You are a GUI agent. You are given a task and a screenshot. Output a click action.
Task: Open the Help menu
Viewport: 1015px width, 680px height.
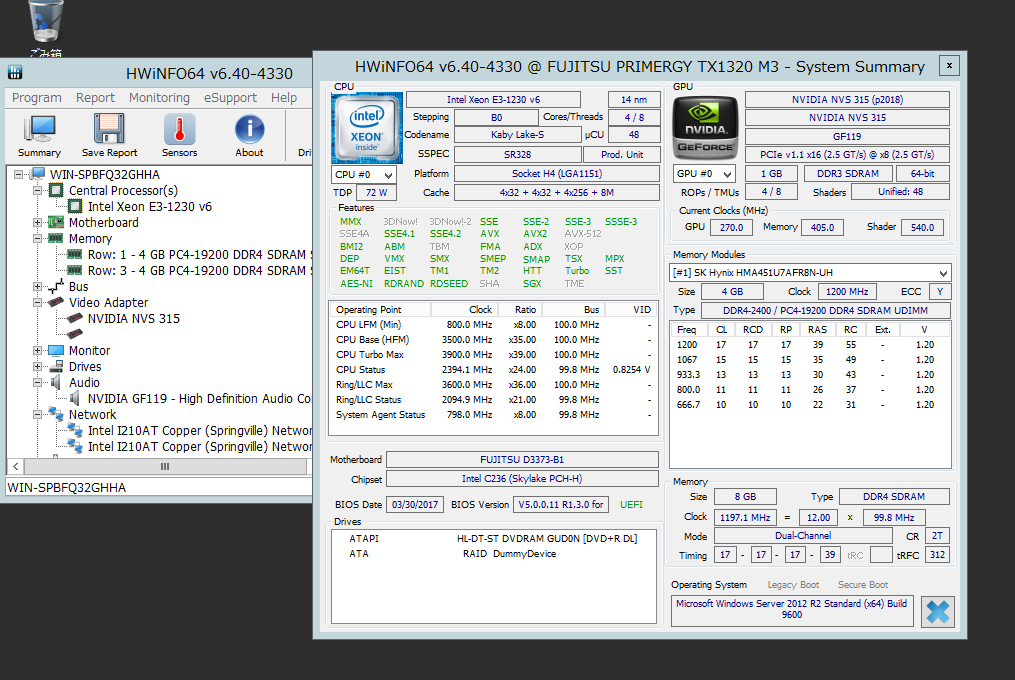click(284, 98)
